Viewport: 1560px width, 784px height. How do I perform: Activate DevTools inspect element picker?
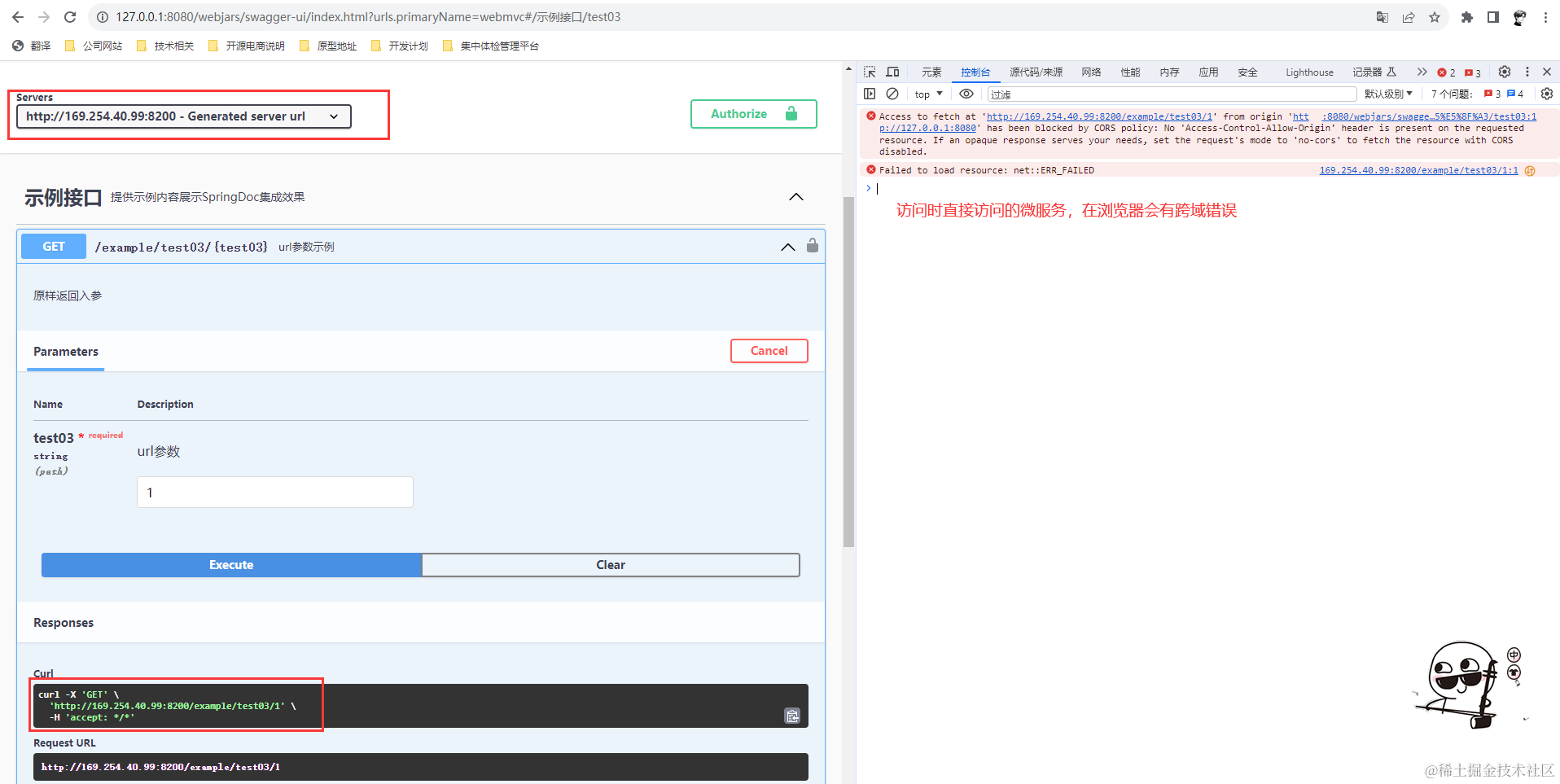[870, 72]
